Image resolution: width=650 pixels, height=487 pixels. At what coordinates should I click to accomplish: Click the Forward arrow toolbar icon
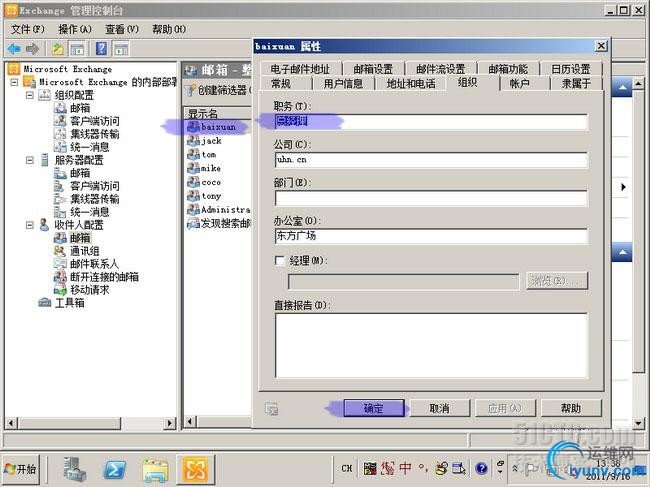click(x=32, y=49)
